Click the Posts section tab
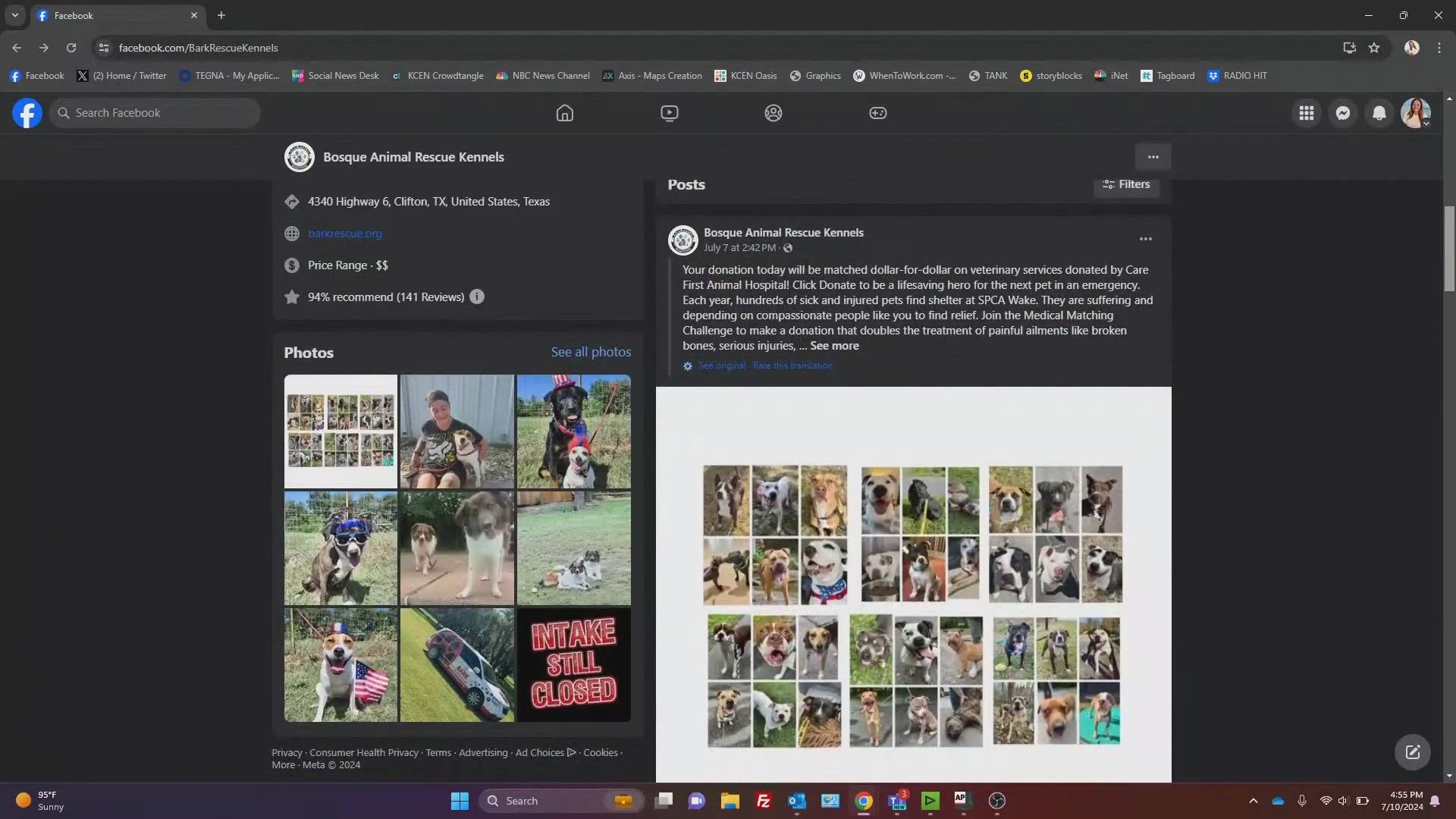This screenshot has width=1456, height=819. pyautogui.click(x=686, y=184)
